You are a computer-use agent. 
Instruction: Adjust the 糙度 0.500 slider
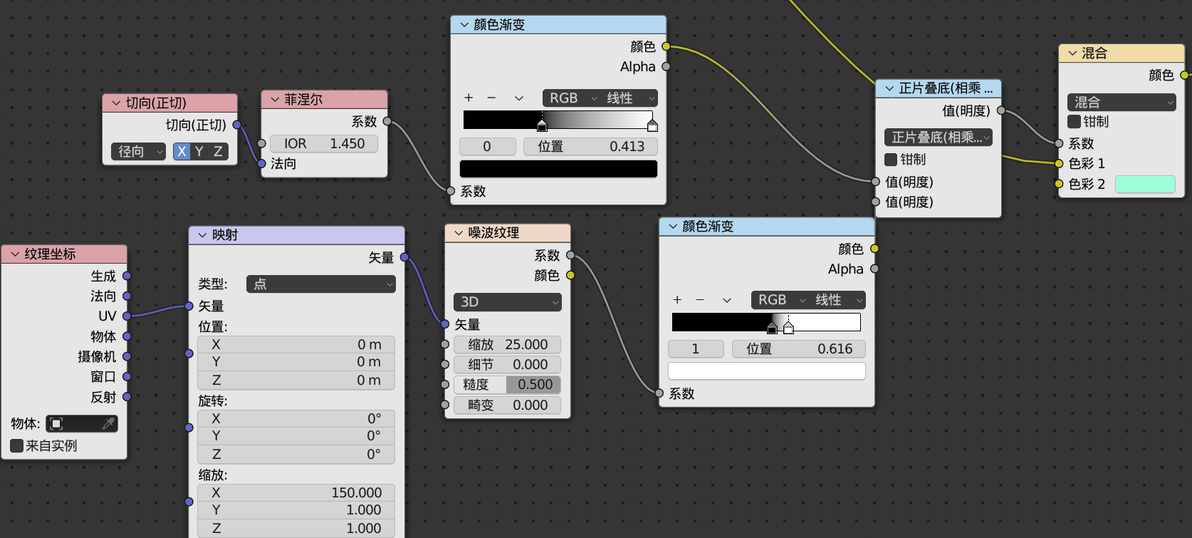coord(508,385)
